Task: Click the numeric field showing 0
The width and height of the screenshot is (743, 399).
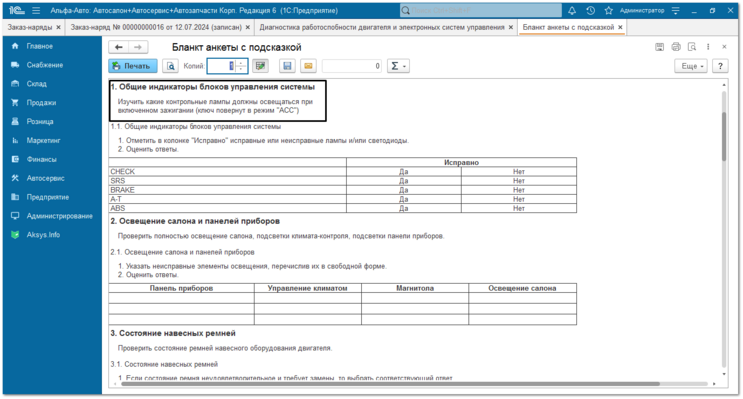Action: pos(352,66)
